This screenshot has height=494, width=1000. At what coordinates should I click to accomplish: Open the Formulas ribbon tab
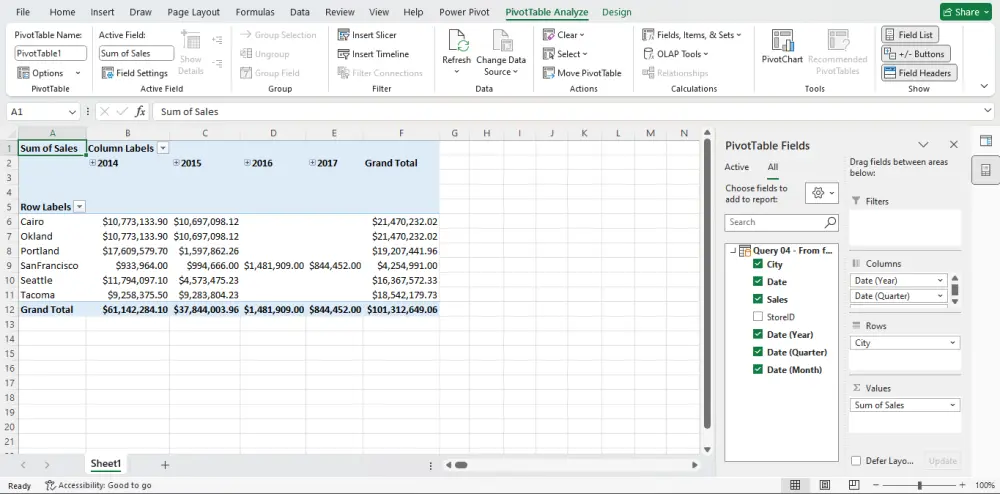click(255, 12)
